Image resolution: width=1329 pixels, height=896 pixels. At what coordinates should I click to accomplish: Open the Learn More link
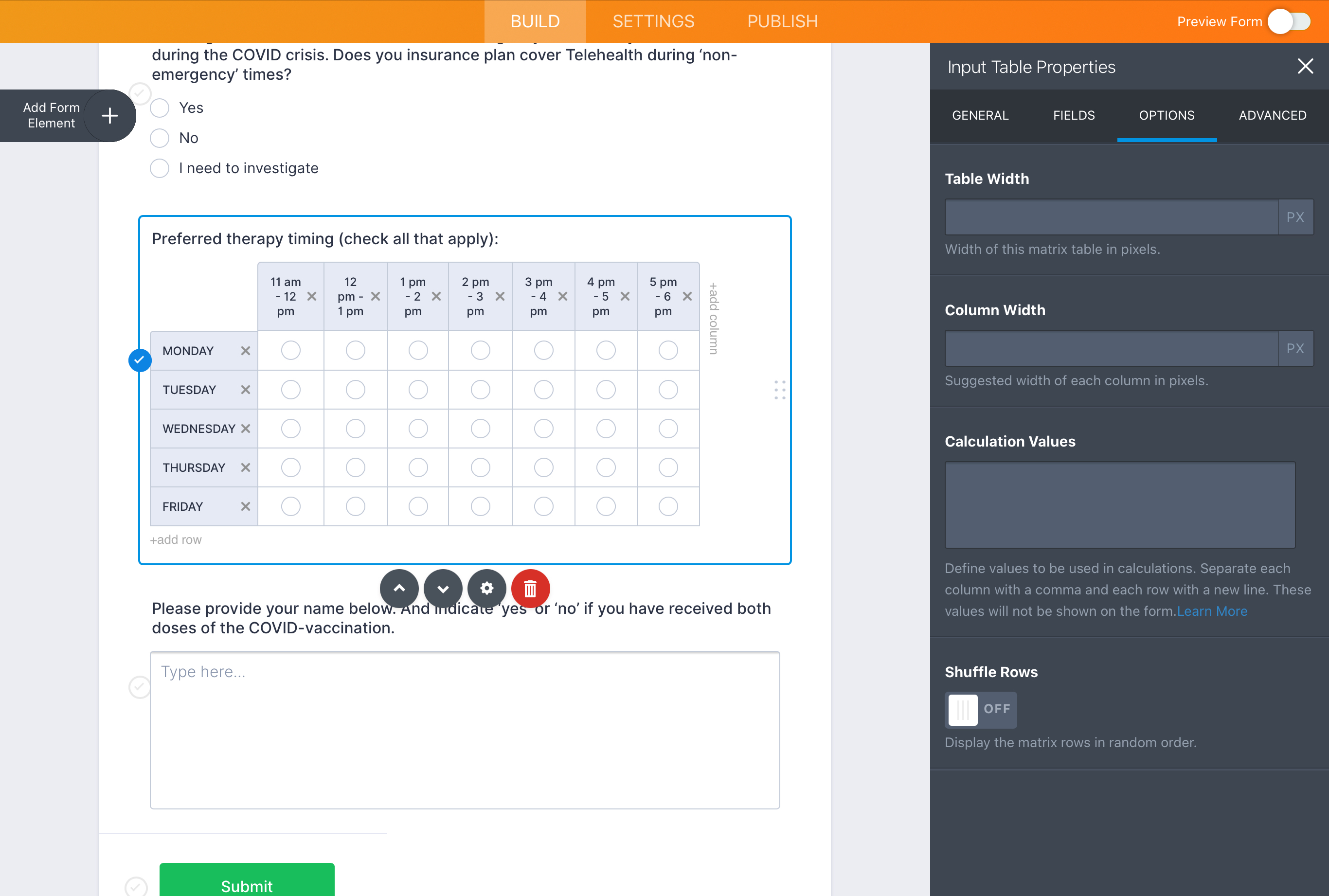point(1212,611)
